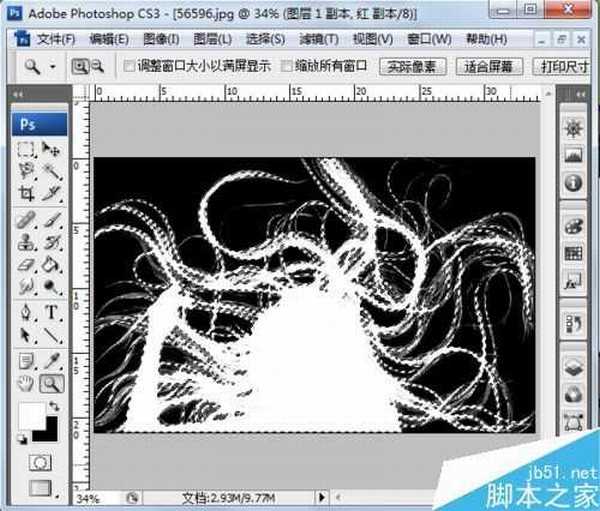The height and width of the screenshot is (511, 600).
Task: Select the Healing Brush tool
Action: (26, 220)
